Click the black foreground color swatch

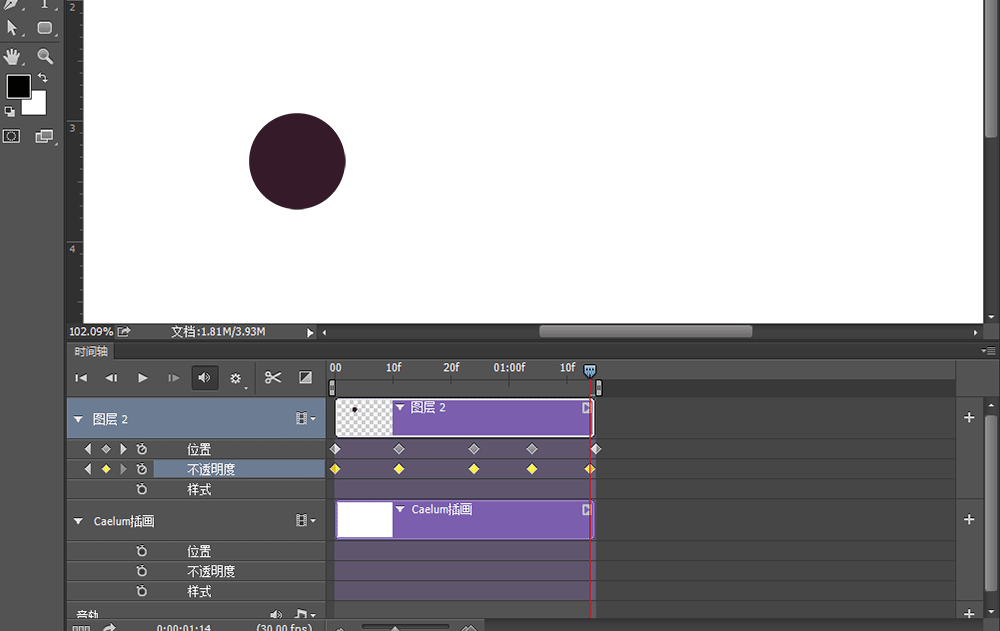point(17,87)
